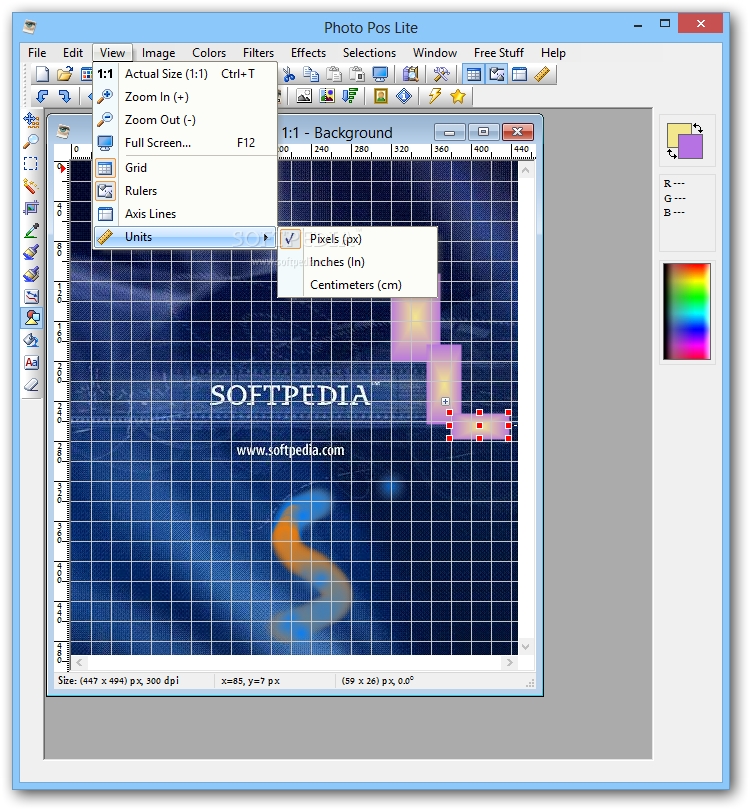The image size is (750, 810).
Task: Select Centimeters (cm) units option
Action: [357, 285]
